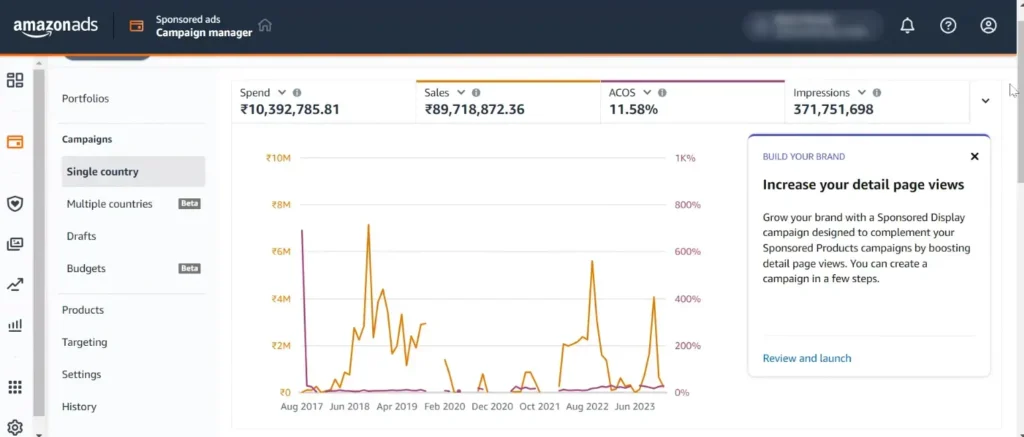The image size is (1024, 437).
Task: Close the Build your brand card
Action: point(974,156)
